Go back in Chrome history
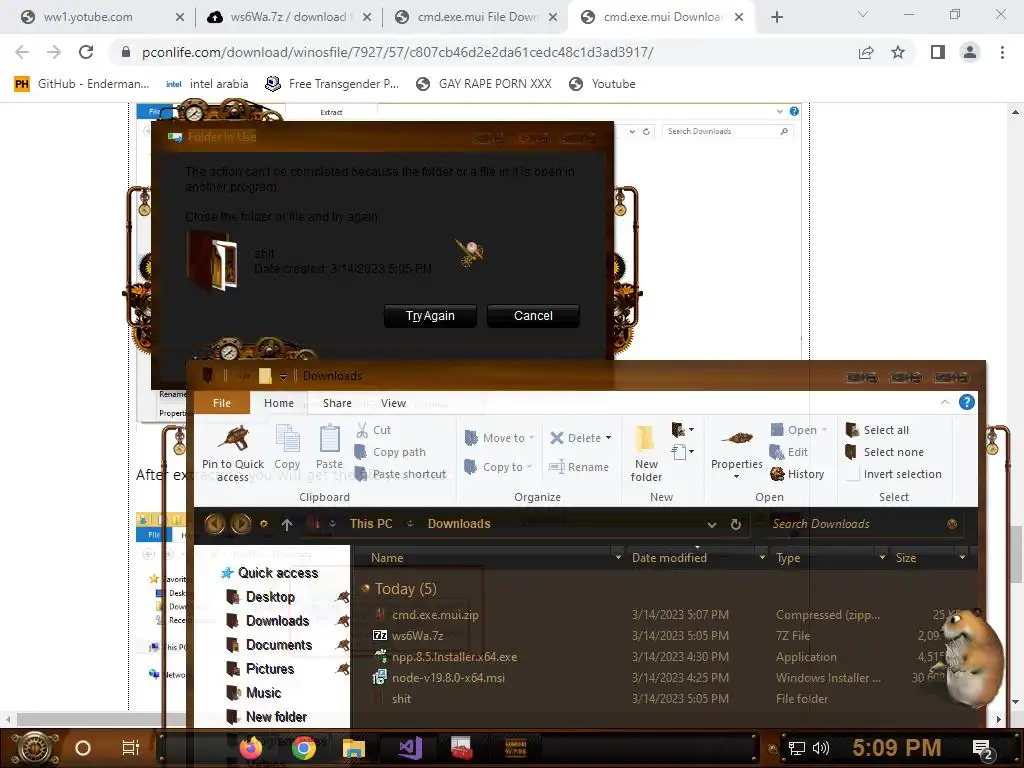Image resolution: width=1024 pixels, height=768 pixels. (22, 52)
